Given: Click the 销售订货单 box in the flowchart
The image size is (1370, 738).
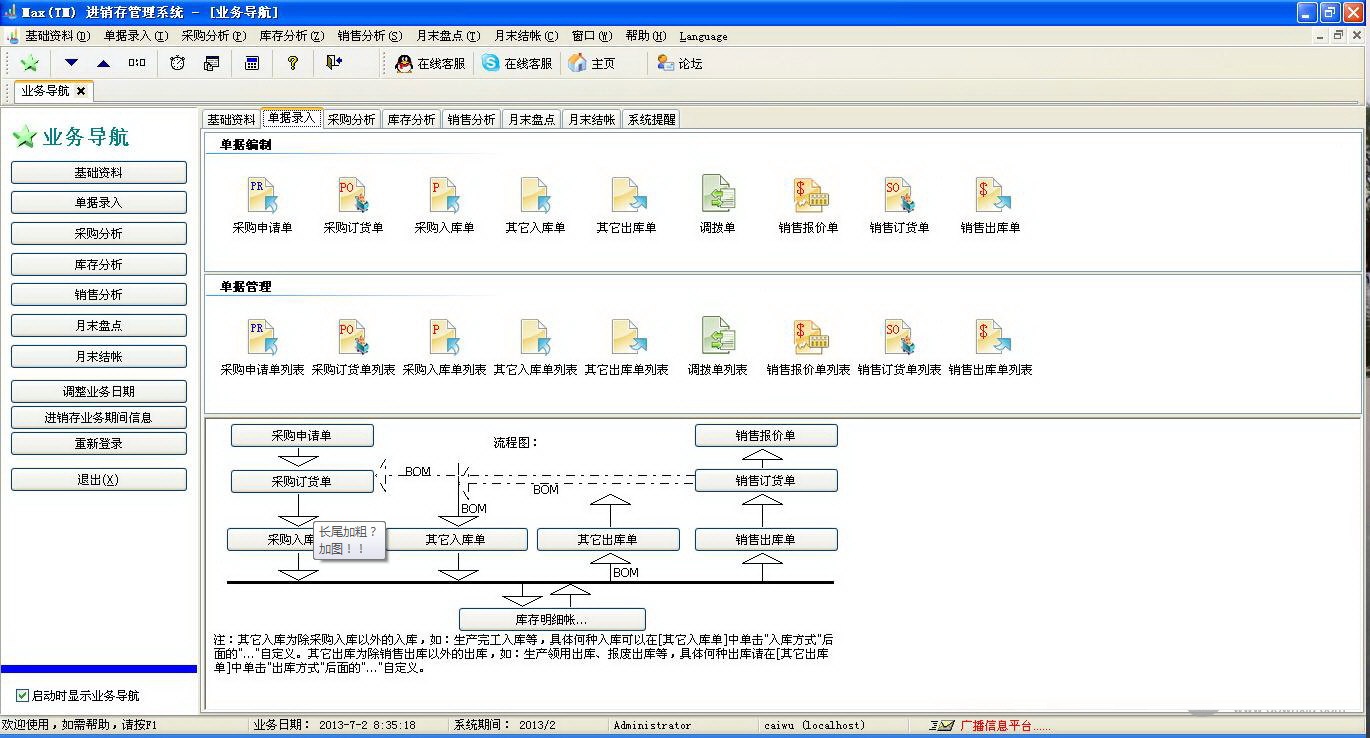Looking at the screenshot, I should pyautogui.click(x=766, y=481).
